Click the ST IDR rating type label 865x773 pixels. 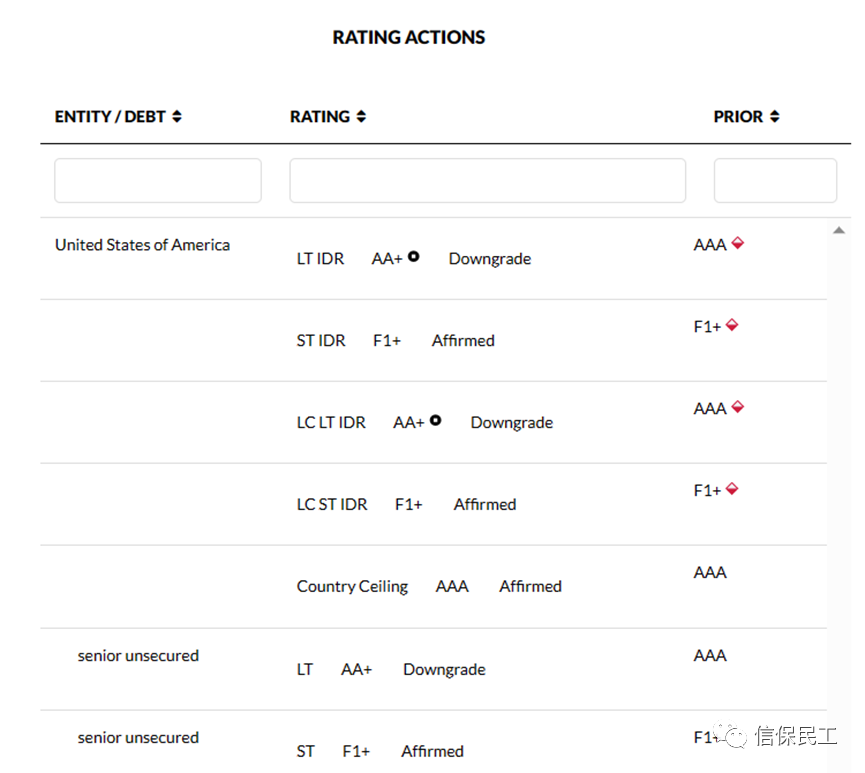click(x=321, y=340)
